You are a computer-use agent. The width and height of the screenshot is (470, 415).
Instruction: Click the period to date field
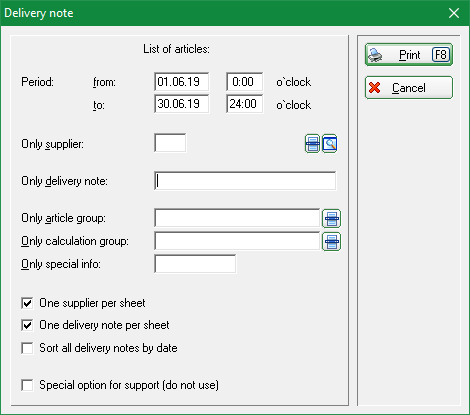(x=182, y=104)
